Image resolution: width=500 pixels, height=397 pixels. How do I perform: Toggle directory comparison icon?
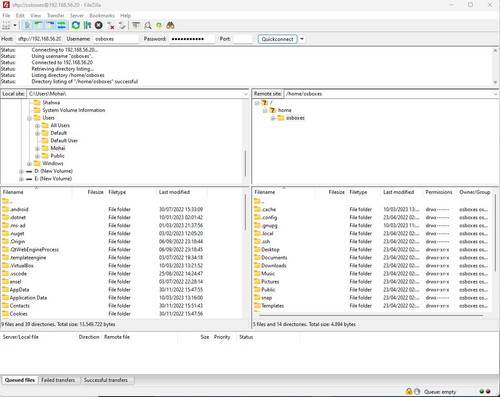coord(148,25)
